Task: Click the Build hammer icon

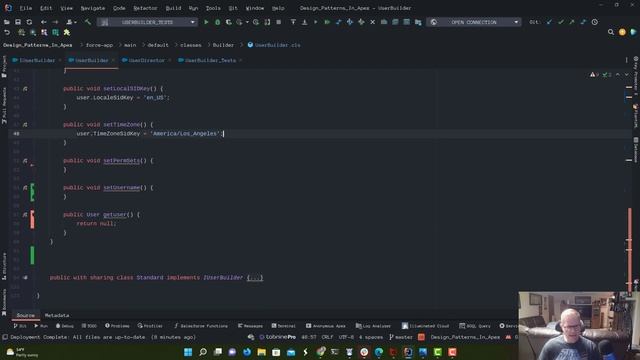Action: pyautogui.click(x=88, y=22)
